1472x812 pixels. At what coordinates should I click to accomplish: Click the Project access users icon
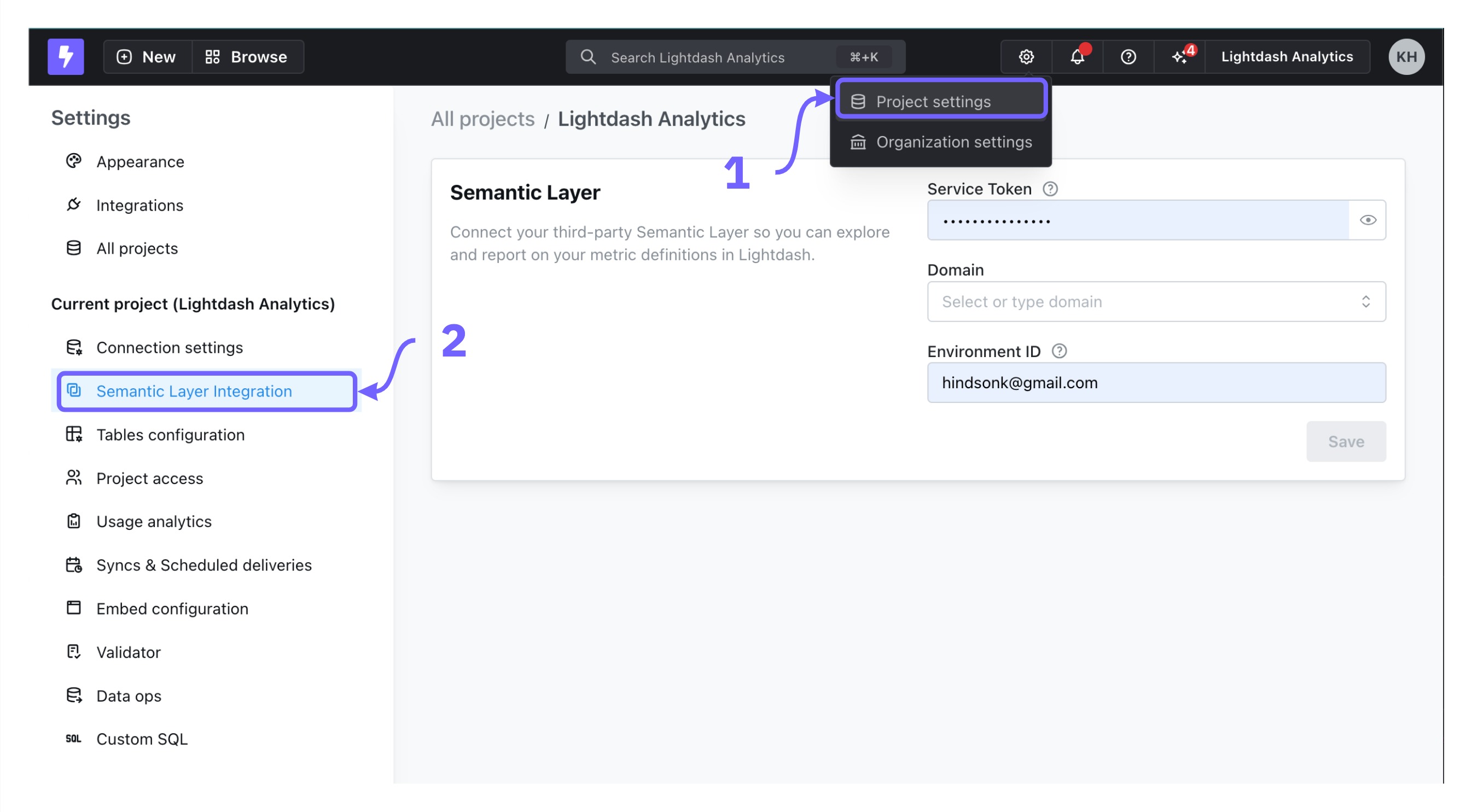pos(74,477)
